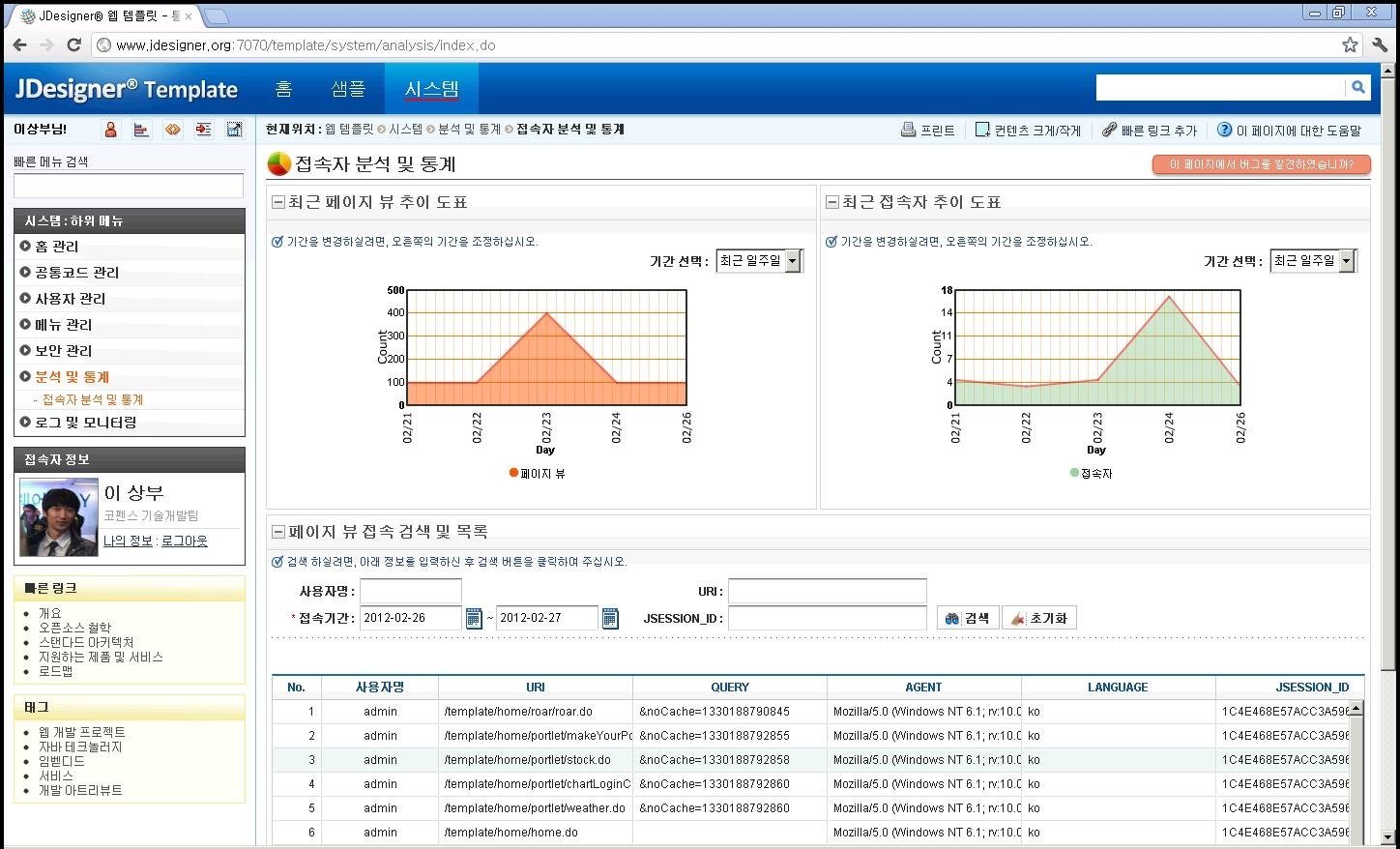Click the 검색 search button

point(968,618)
